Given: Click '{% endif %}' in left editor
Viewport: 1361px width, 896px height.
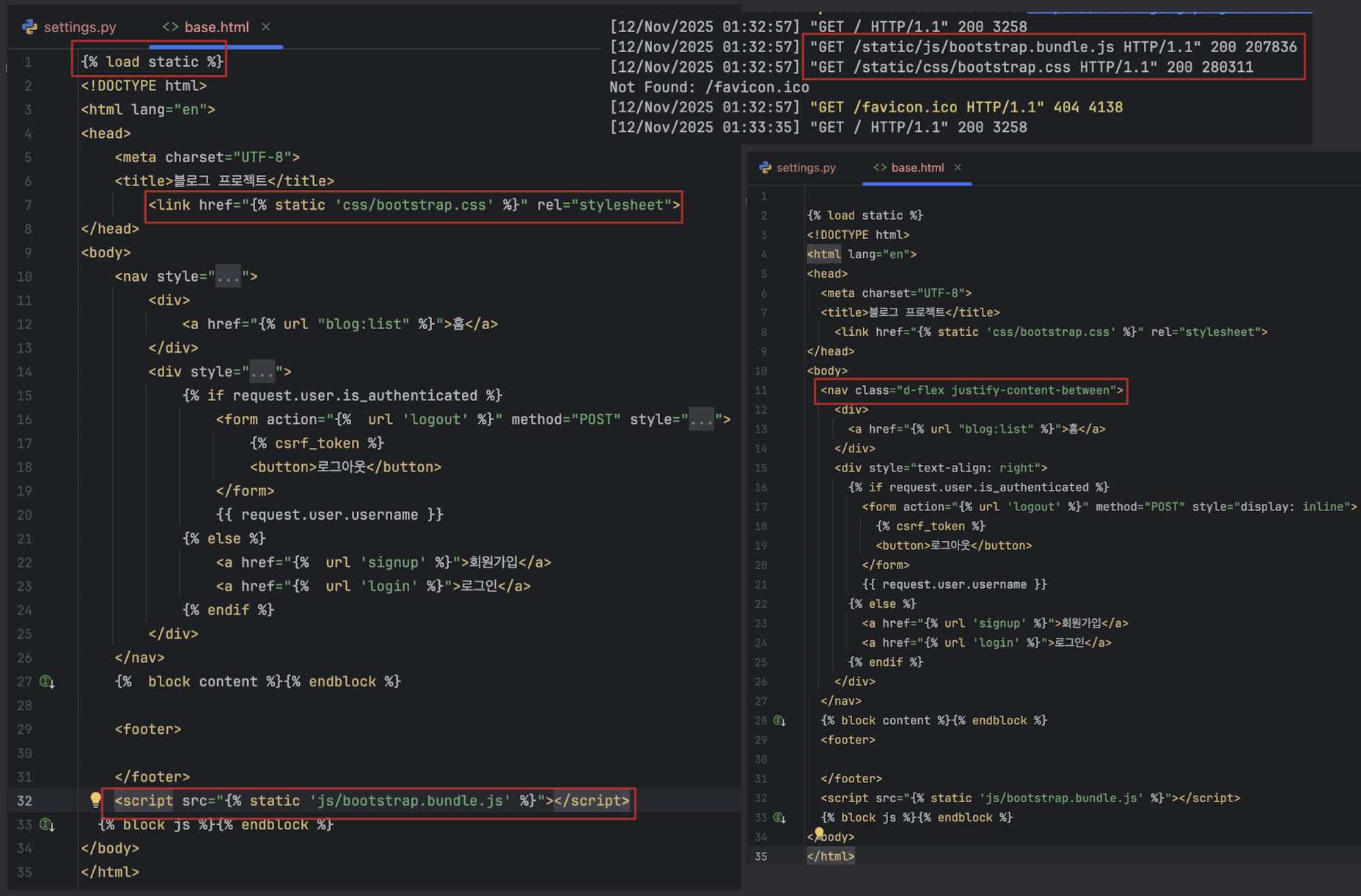Looking at the screenshot, I should (228, 610).
